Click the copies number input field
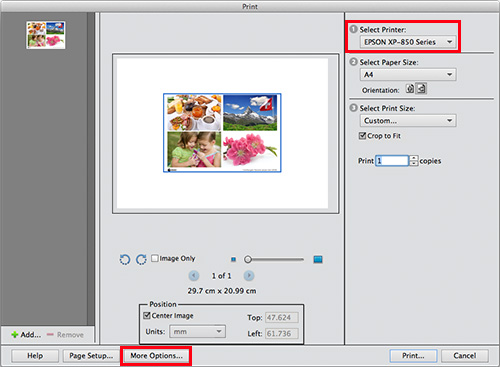This screenshot has height=367, width=500. (392, 161)
